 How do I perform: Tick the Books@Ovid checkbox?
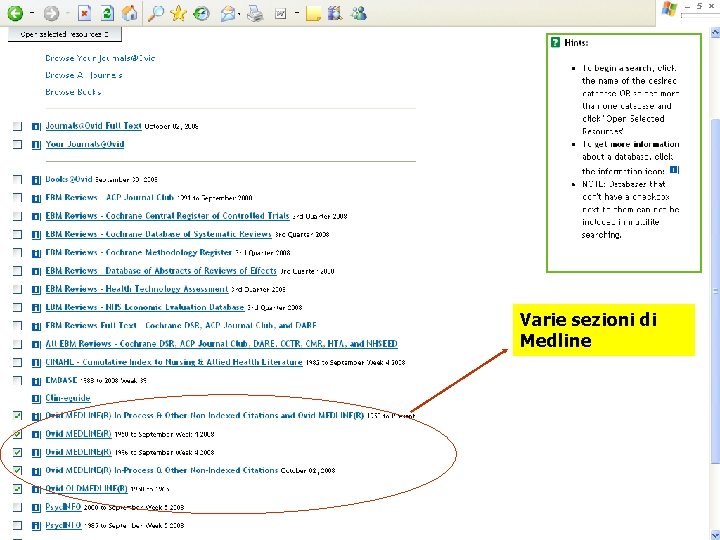17,180
